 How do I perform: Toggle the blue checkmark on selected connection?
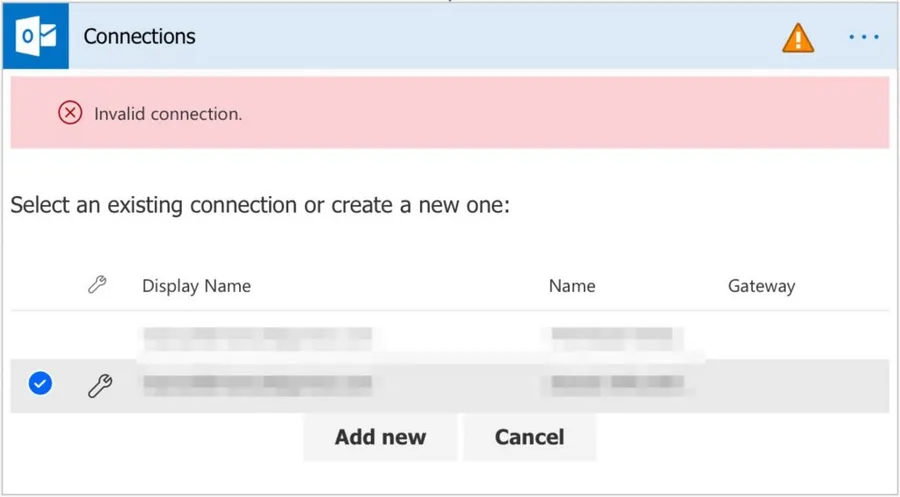click(x=40, y=383)
